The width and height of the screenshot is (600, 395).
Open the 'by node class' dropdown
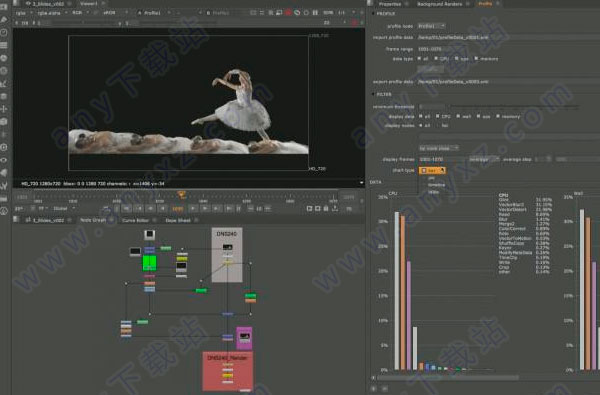pyautogui.click(x=439, y=148)
